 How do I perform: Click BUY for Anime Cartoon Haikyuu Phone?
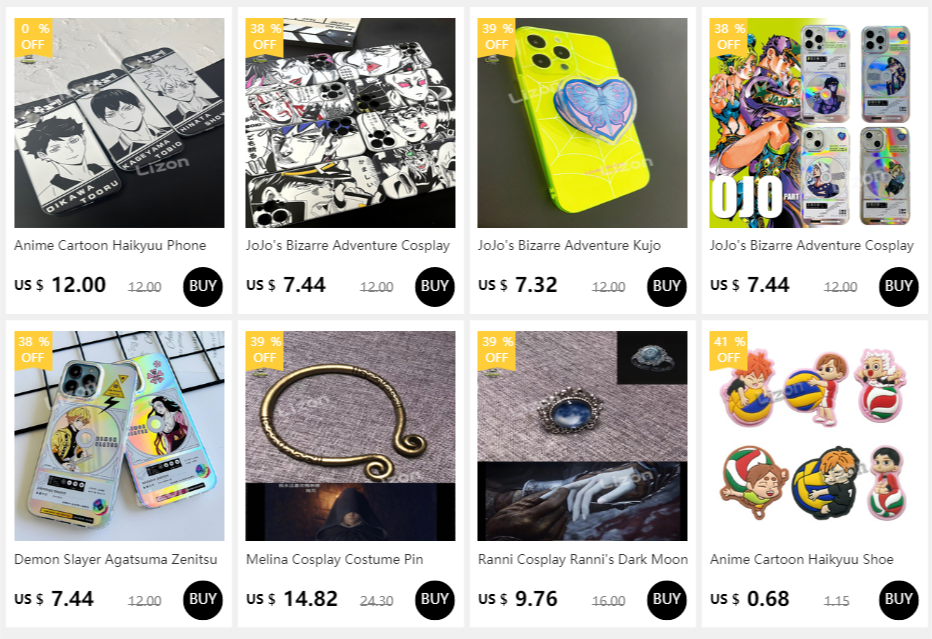203,287
